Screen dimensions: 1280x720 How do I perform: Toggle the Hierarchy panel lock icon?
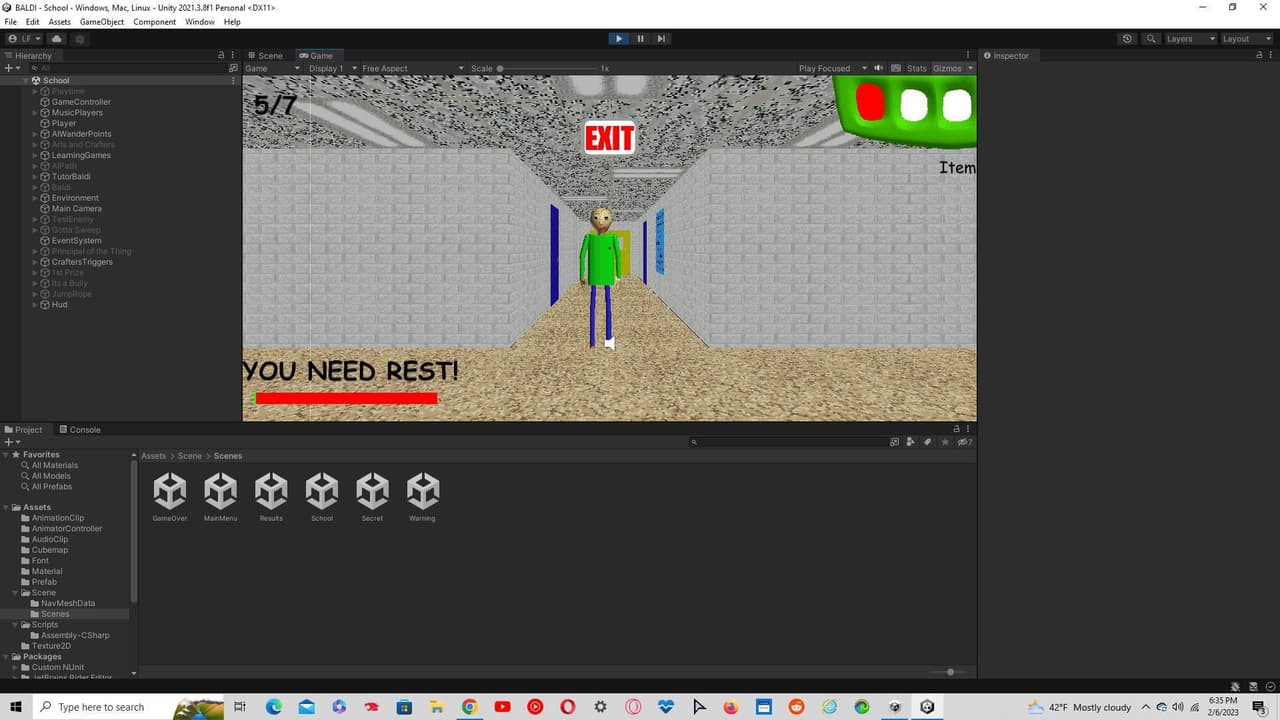click(x=221, y=56)
